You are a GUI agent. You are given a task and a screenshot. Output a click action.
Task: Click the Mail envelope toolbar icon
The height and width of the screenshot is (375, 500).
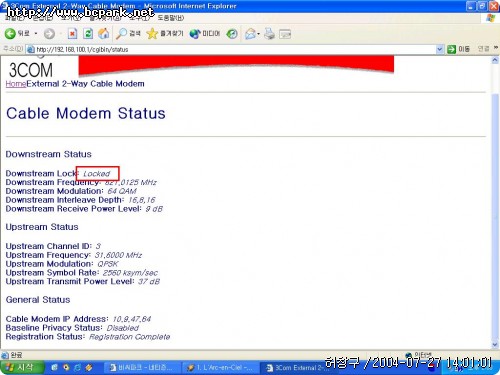pos(250,33)
